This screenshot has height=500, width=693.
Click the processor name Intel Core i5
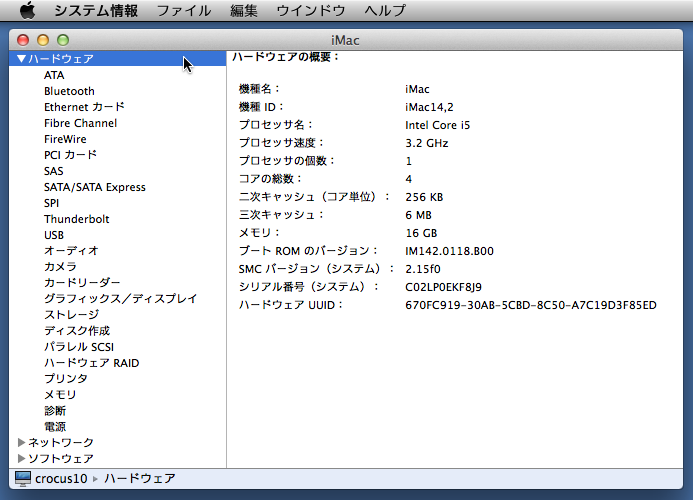pyautogui.click(x=438, y=125)
